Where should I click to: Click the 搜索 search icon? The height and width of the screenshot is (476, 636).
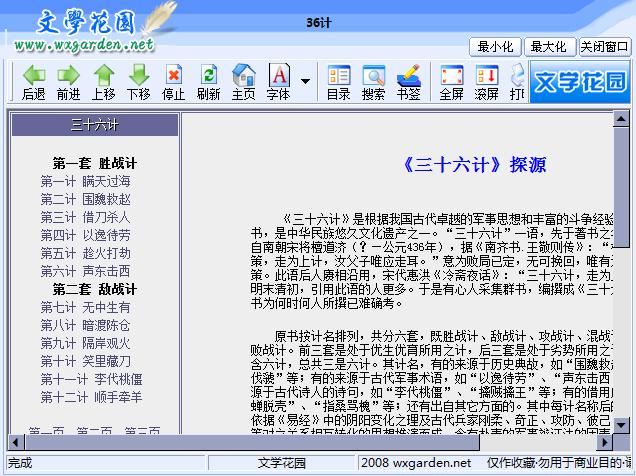click(x=374, y=75)
